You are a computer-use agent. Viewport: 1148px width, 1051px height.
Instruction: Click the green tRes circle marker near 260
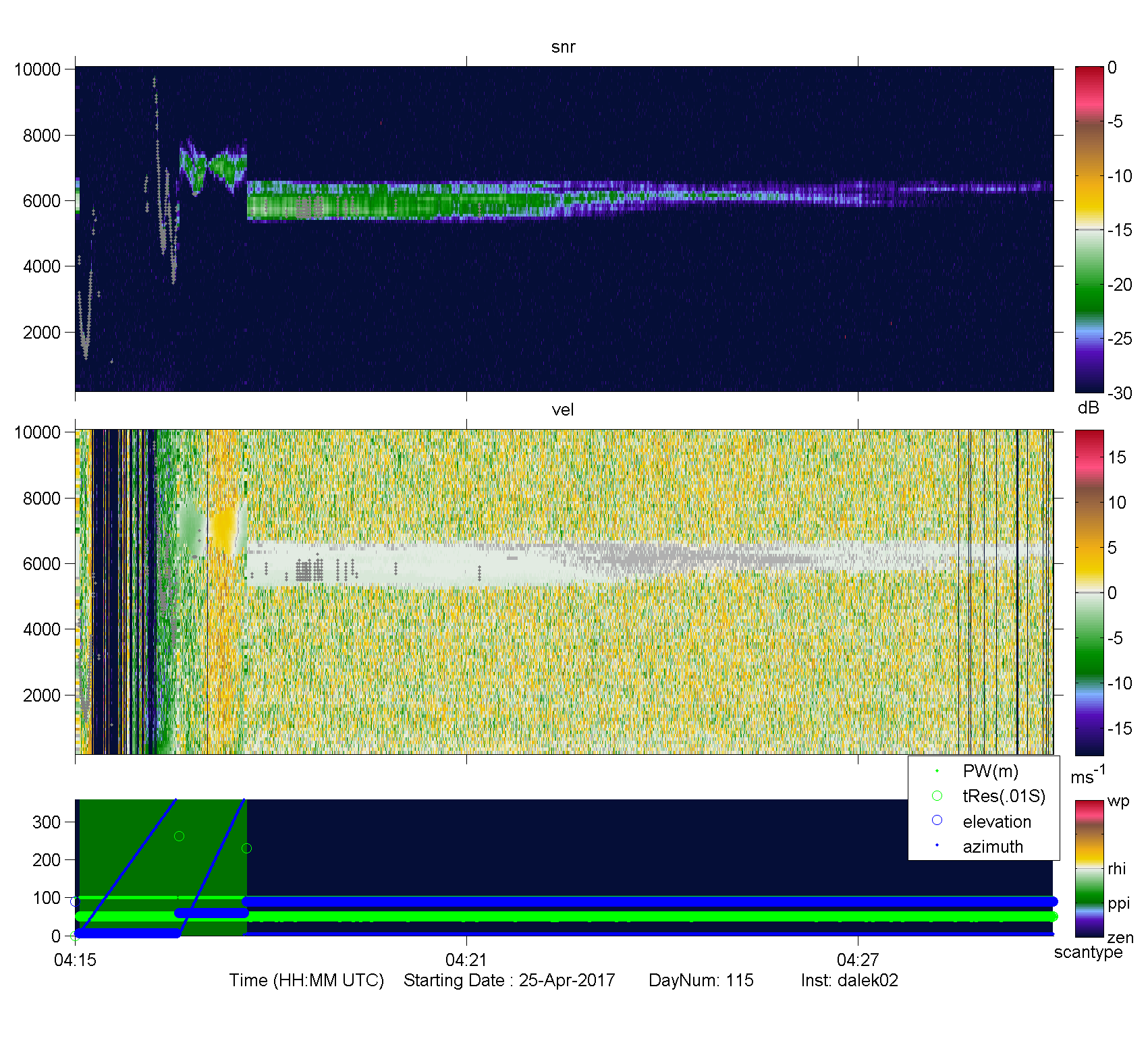tap(179, 836)
